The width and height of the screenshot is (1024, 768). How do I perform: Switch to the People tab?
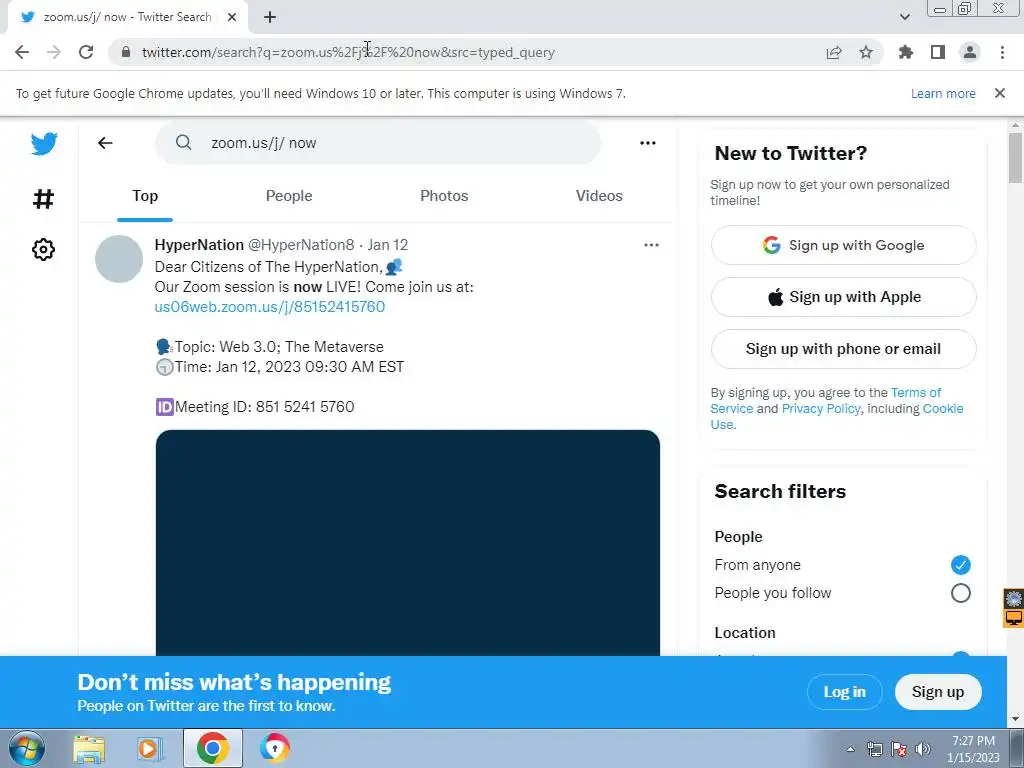[289, 196]
